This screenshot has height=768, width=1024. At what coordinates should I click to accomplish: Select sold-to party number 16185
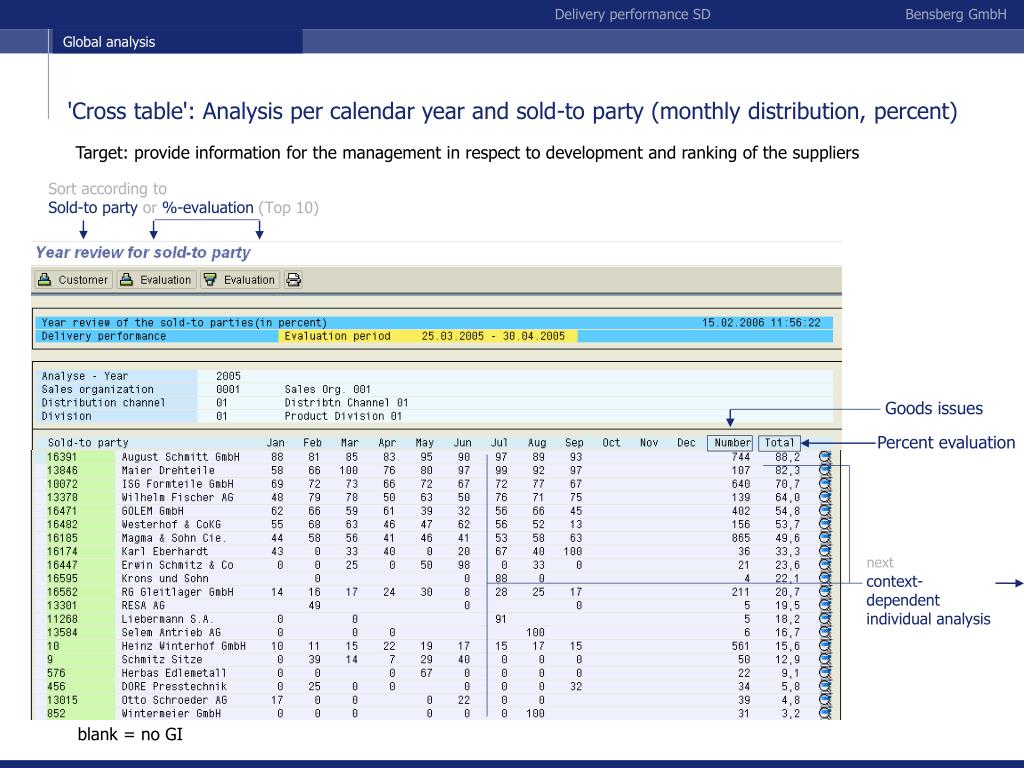tap(62, 538)
